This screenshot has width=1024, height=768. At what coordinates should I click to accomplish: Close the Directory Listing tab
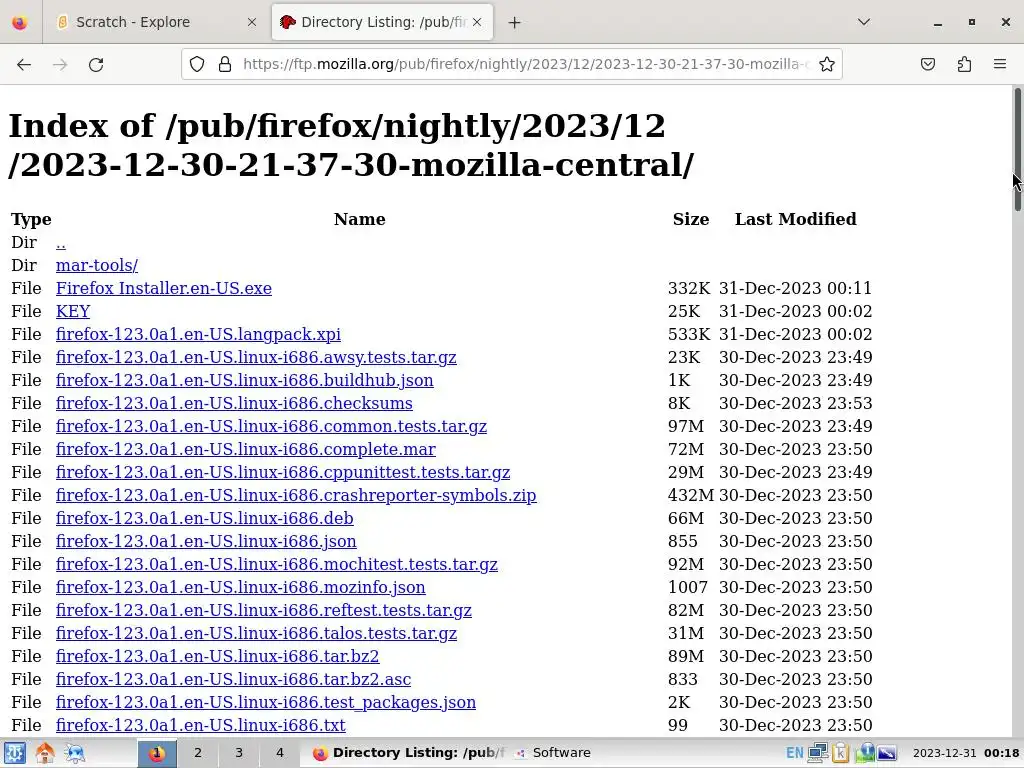[477, 22]
